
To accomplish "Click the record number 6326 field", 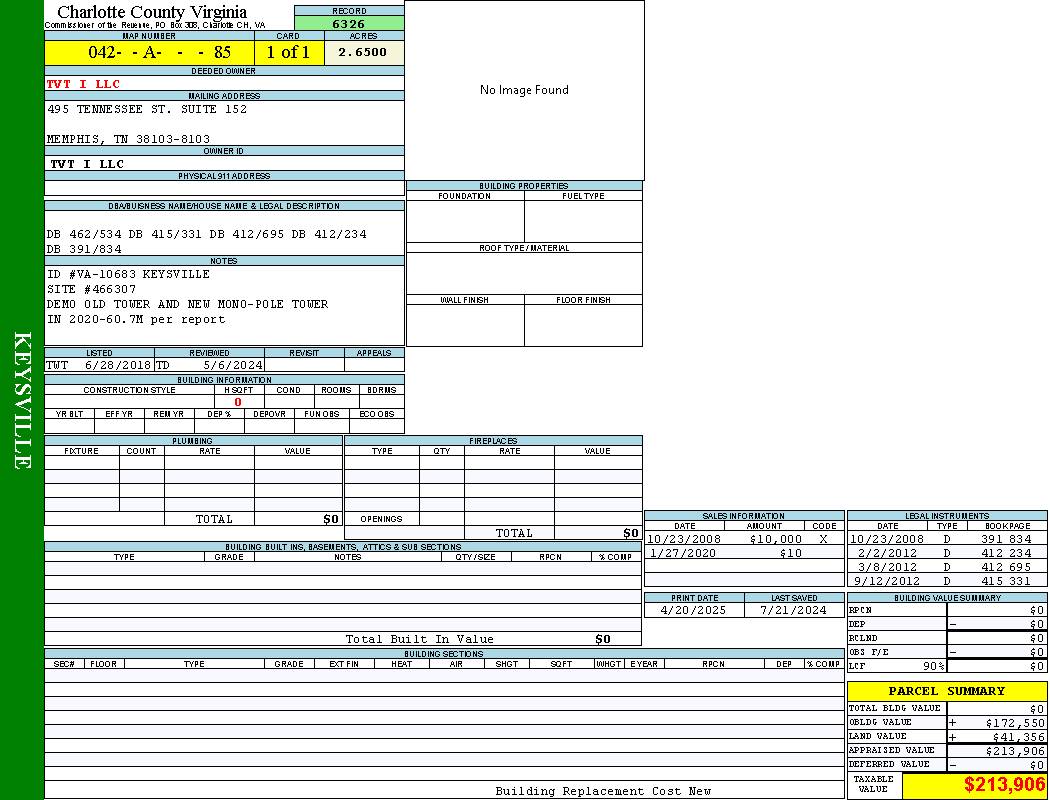I will 349,23.
